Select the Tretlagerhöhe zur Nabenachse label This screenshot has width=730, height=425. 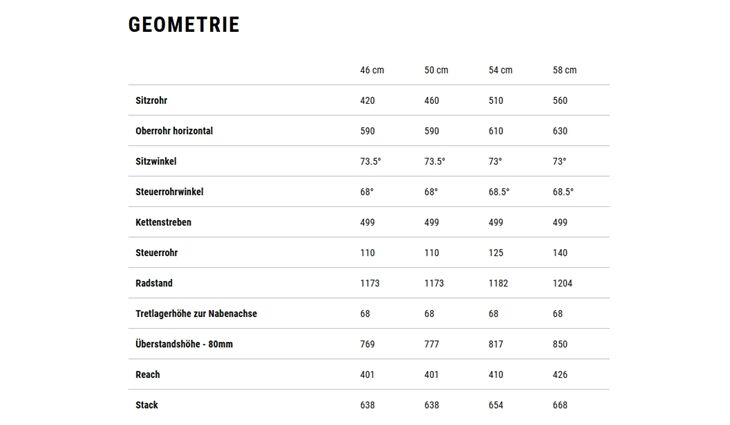(x=196, y=314)
